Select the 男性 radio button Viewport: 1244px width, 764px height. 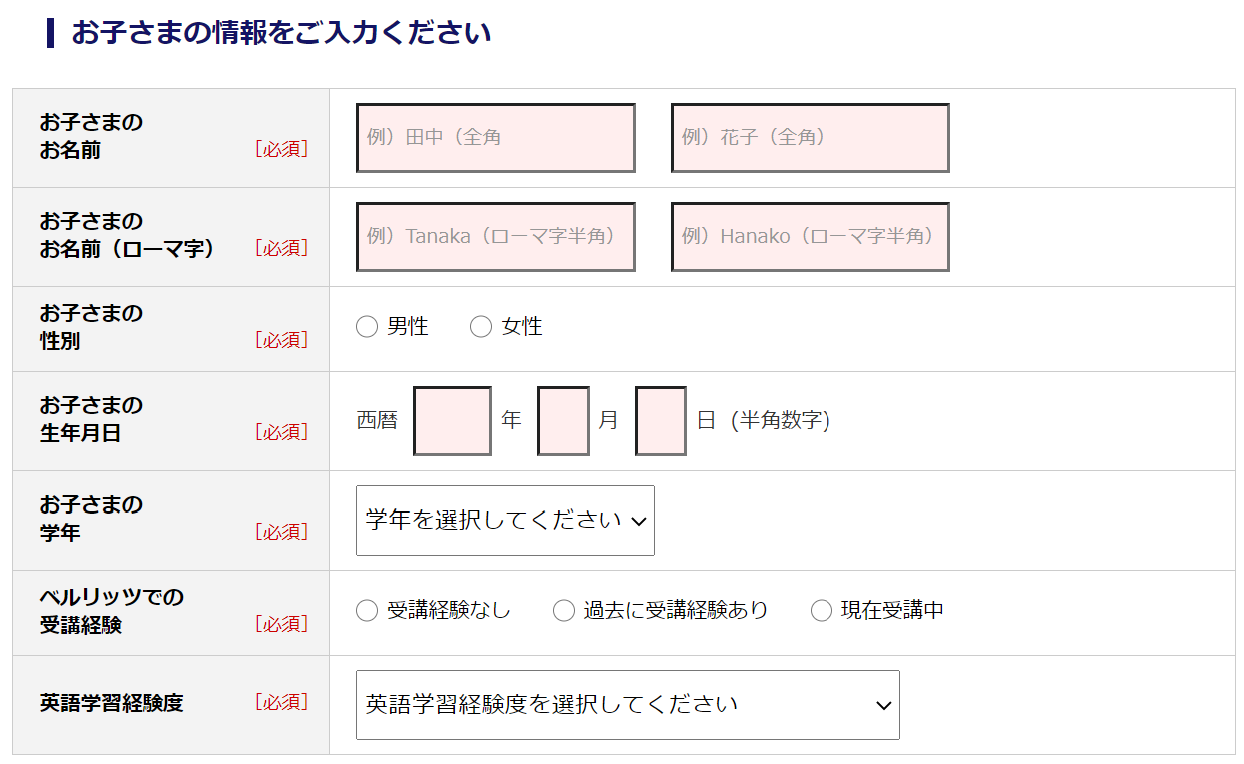(x=367, y=327)
